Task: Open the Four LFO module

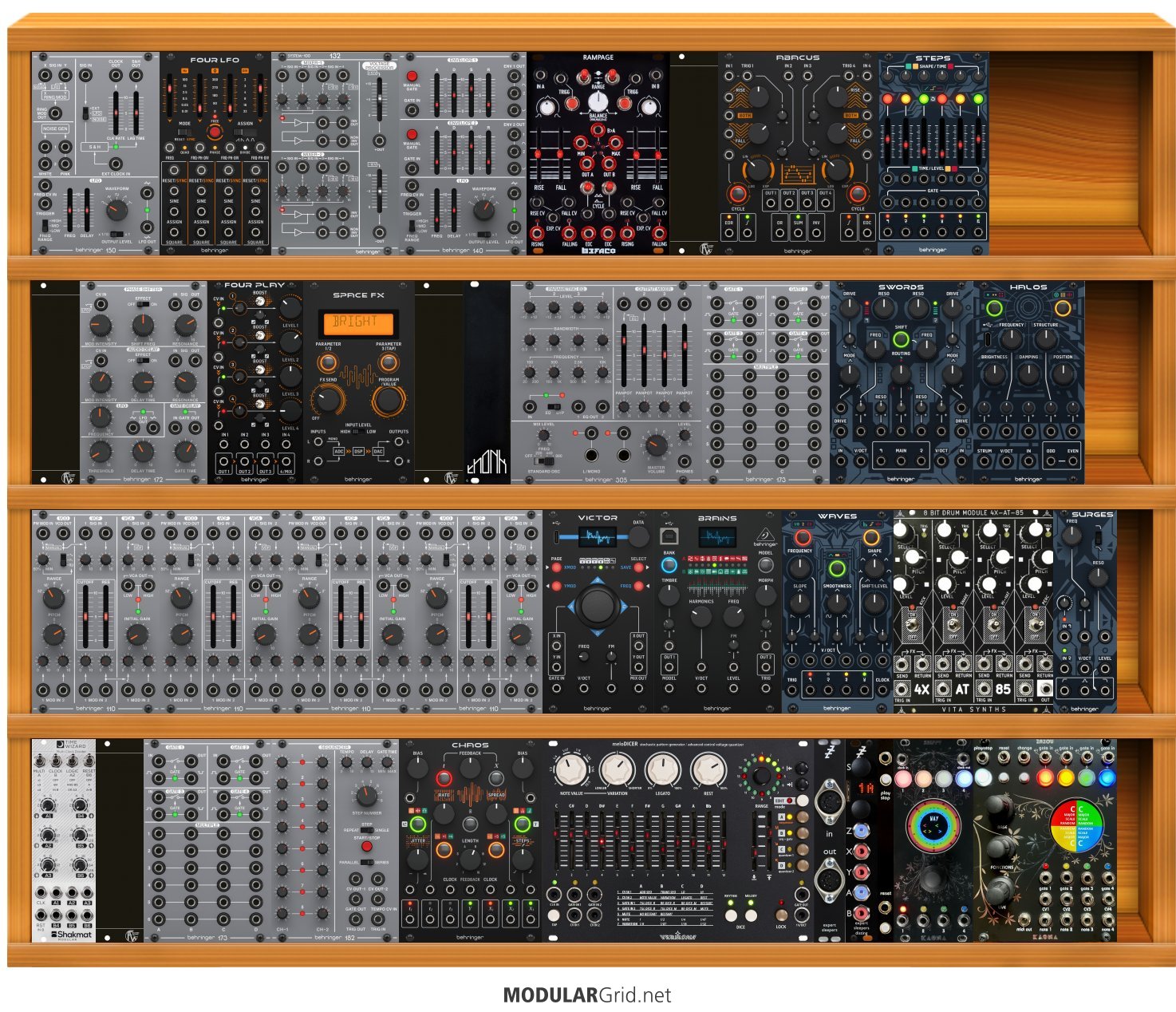Action: [x=215, y=154]
